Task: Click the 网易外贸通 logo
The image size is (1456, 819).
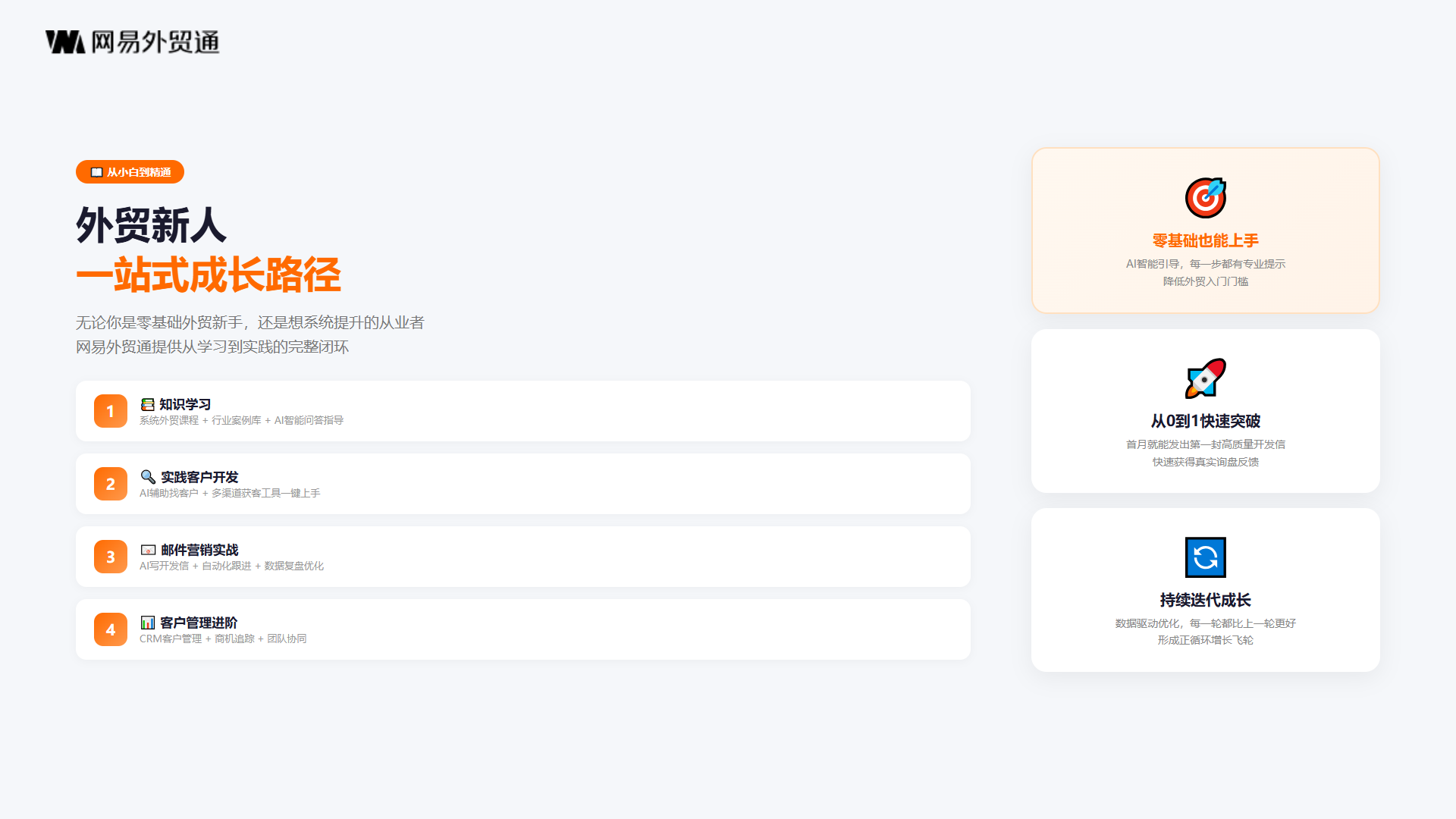Action: click(133, 42)
